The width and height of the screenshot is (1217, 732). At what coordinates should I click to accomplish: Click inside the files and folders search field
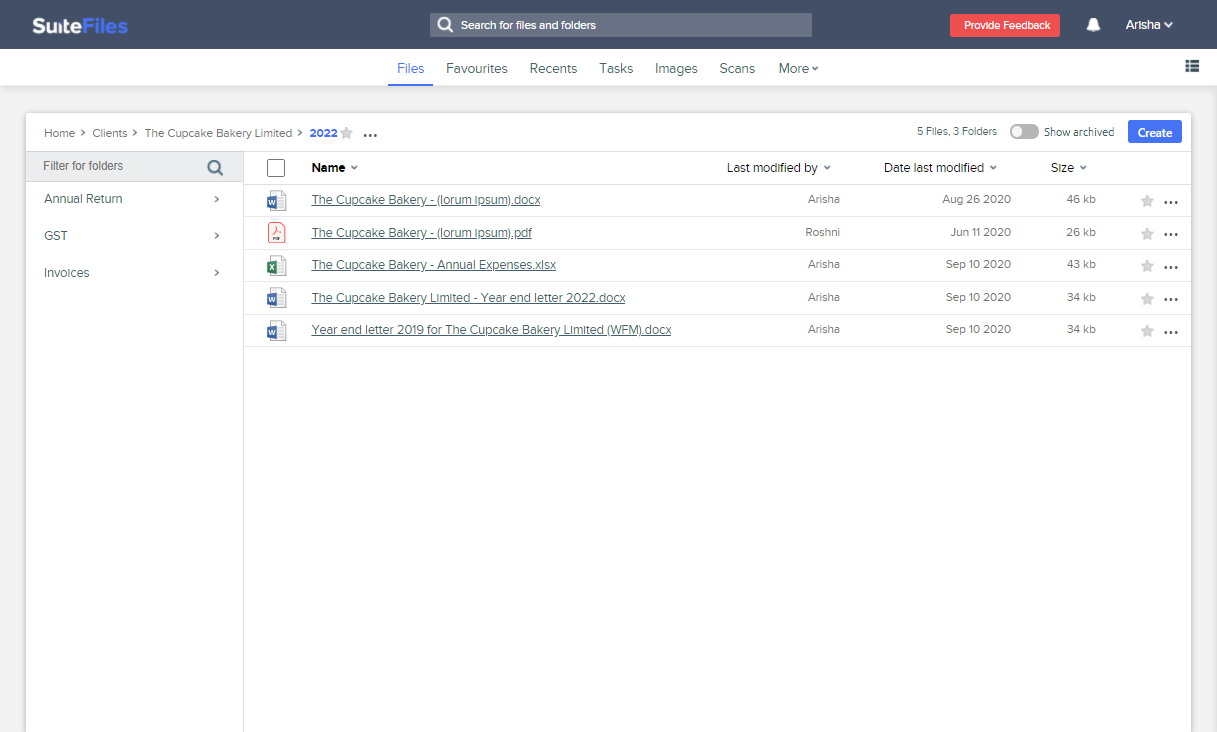point(620,24)
